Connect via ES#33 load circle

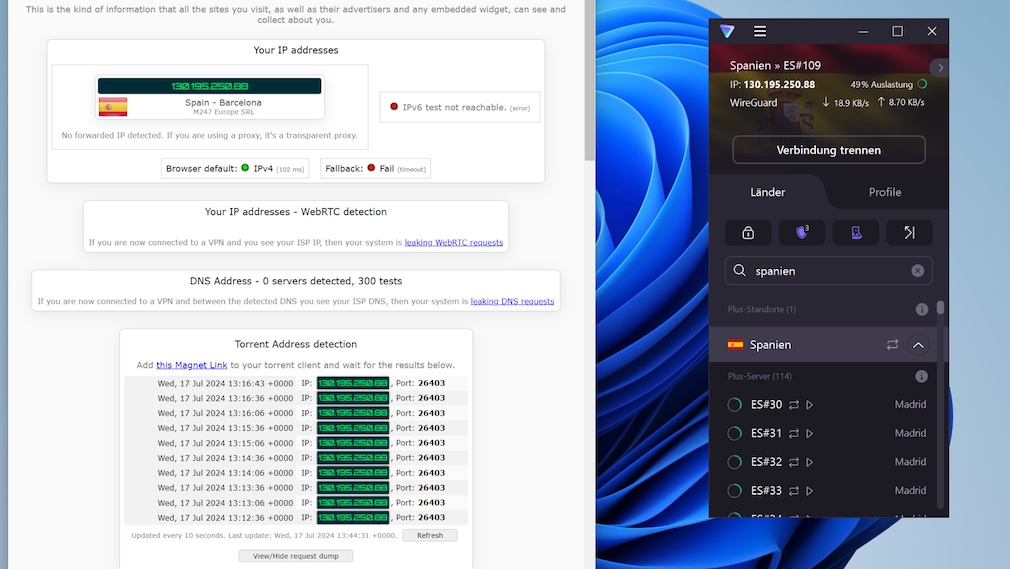coord(734,491)
